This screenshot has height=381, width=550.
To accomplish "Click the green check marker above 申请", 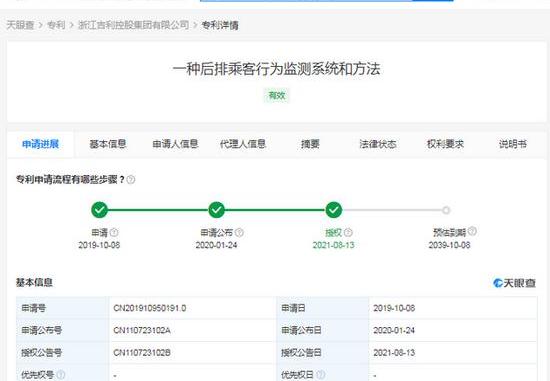I will click(100, 210).
